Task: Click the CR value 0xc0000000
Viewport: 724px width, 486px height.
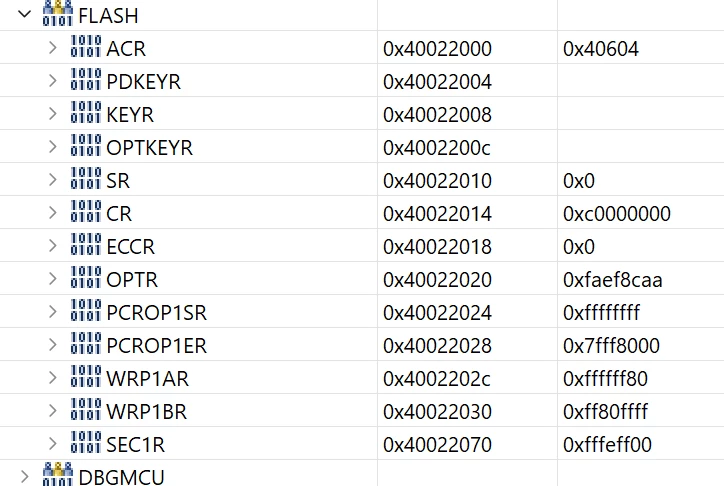Action: tap(616, 214)
